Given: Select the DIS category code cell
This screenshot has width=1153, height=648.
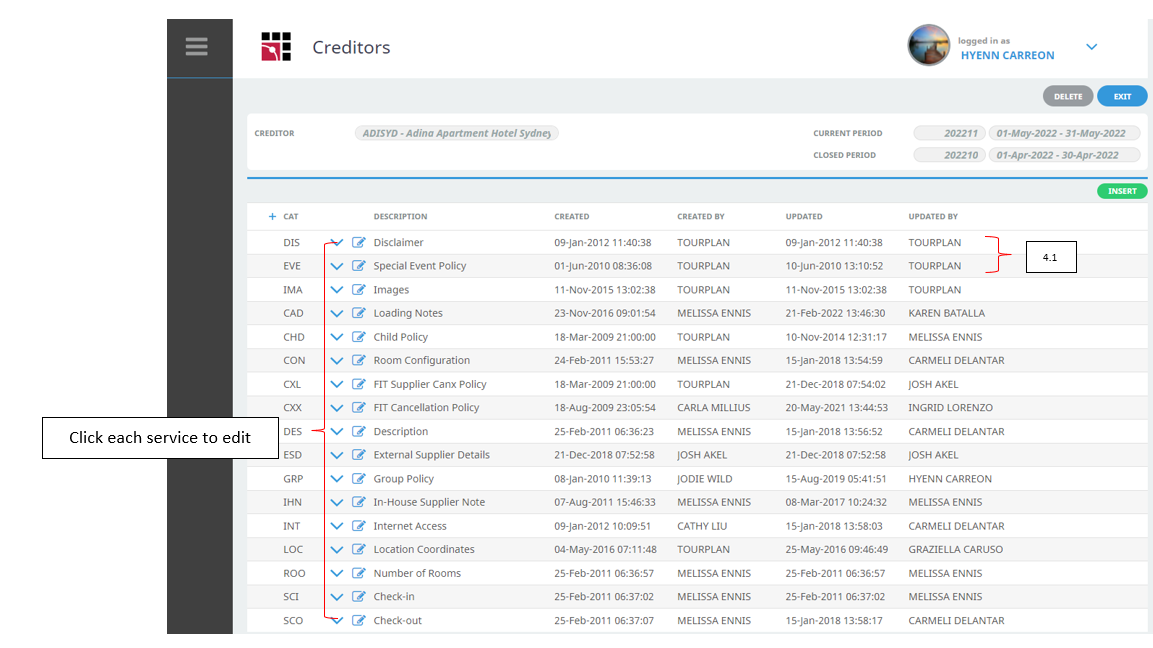Looking at the screenshot, I should coord(291,242).
